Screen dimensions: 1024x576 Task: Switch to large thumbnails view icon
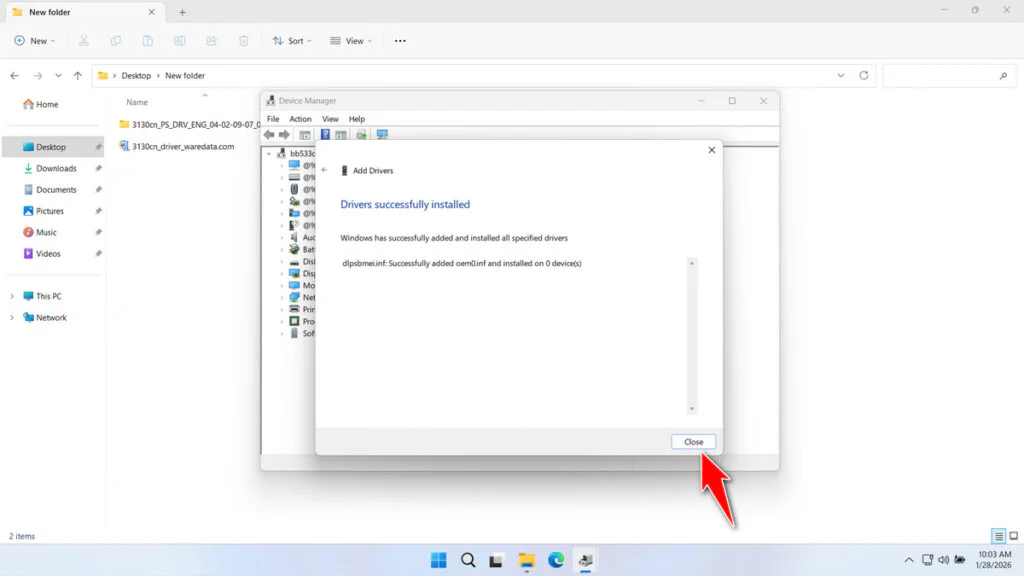click(x=1014, y=537)
